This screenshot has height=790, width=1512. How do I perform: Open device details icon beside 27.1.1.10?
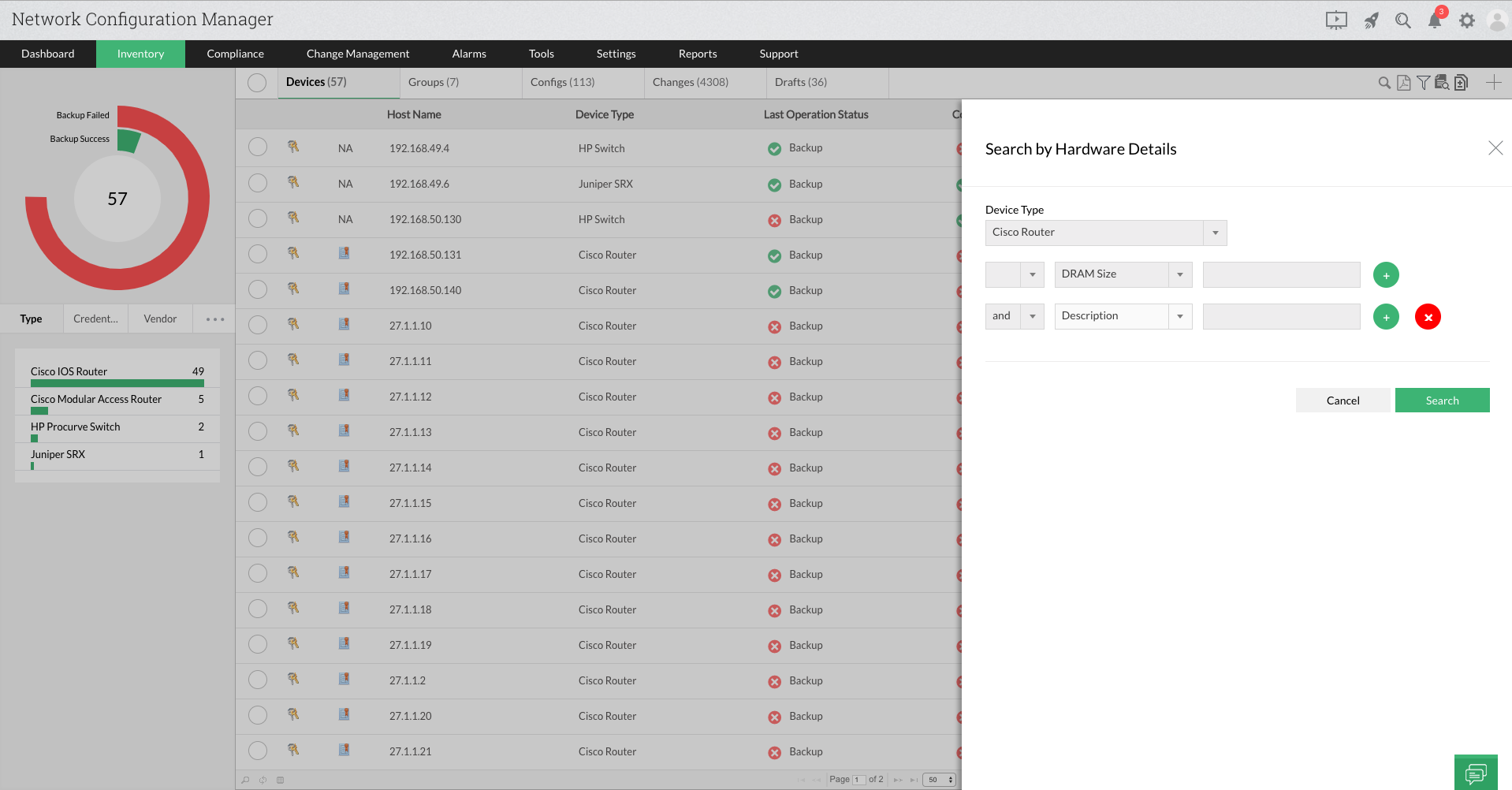coord(344,324)
